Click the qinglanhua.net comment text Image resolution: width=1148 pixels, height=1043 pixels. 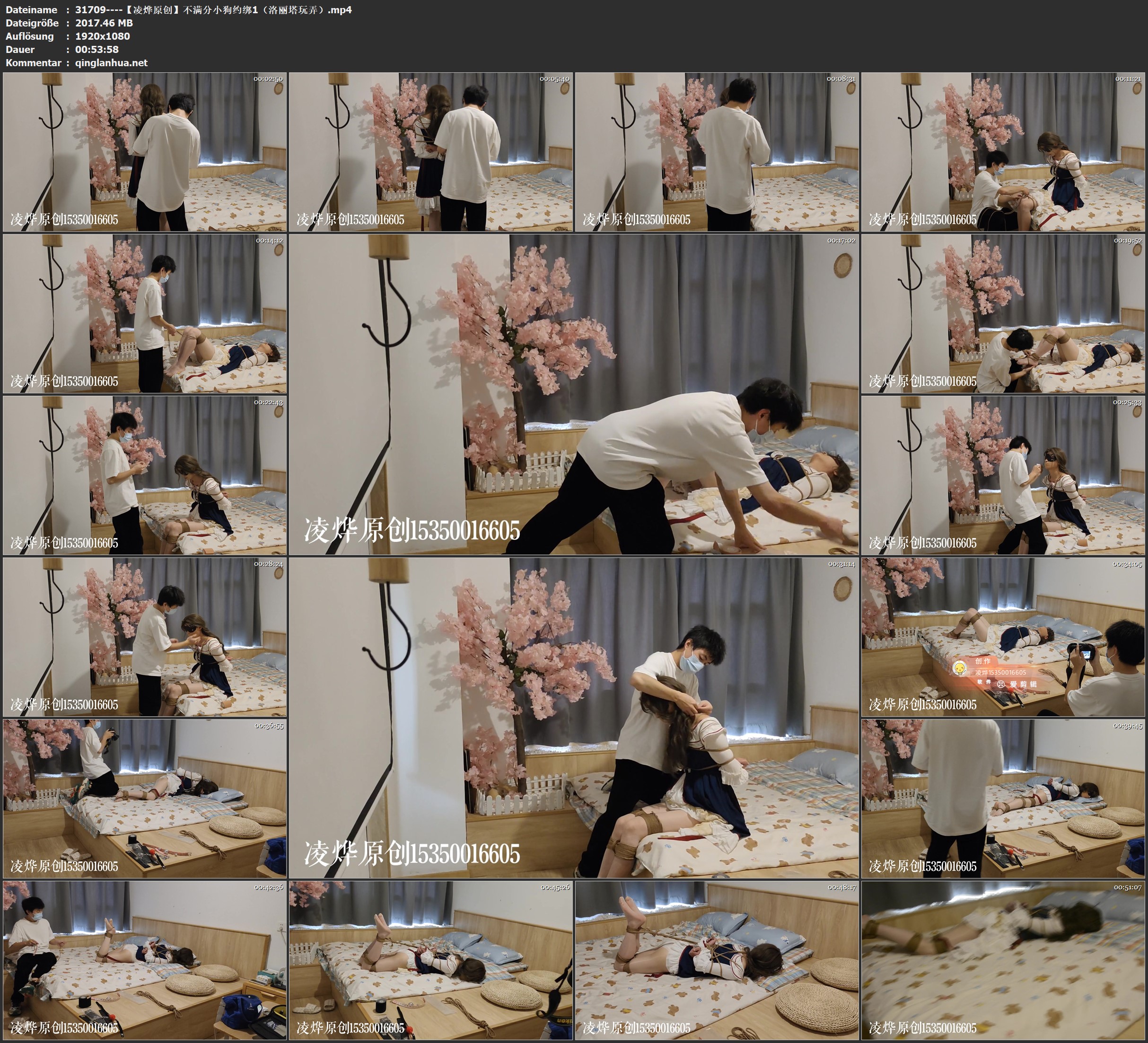111,63
